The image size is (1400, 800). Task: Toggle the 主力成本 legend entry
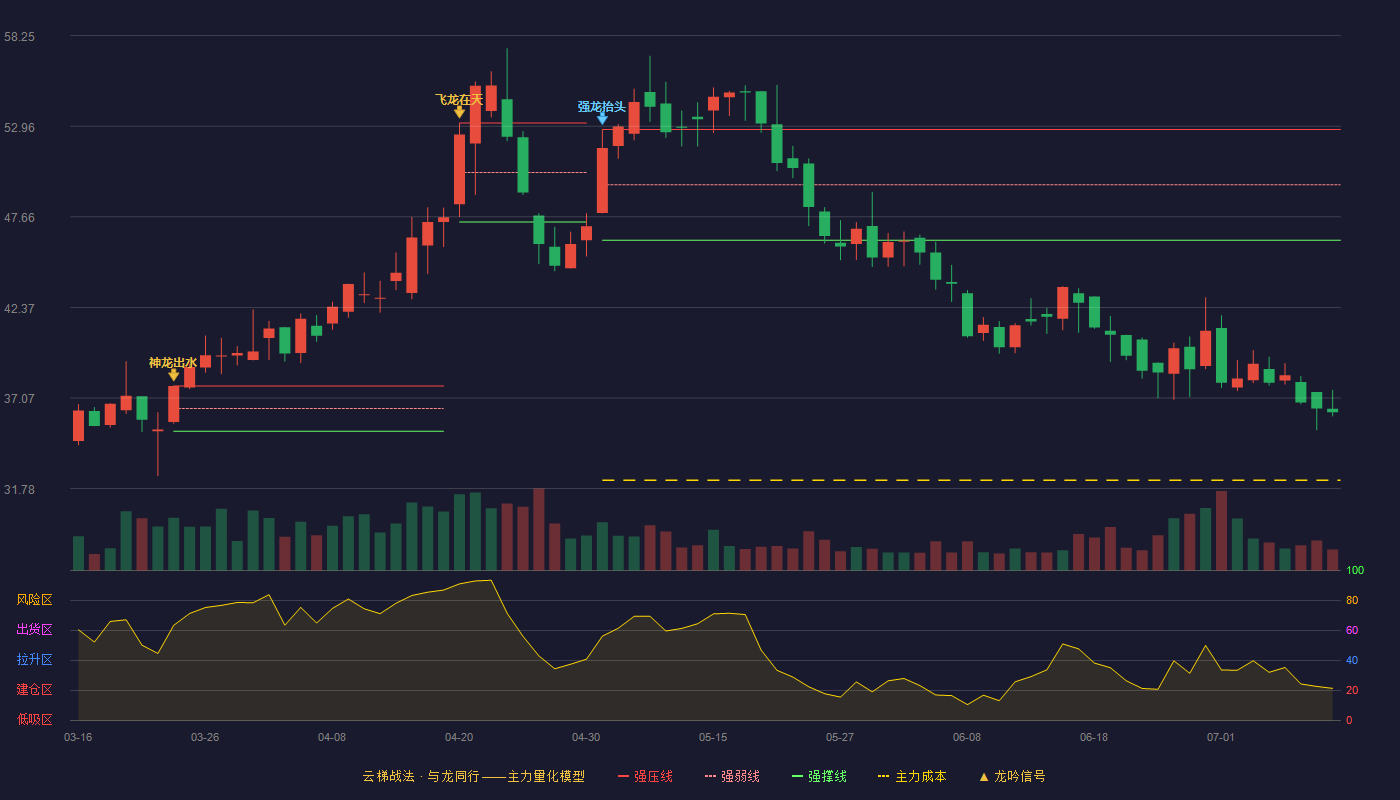point(911,776)
